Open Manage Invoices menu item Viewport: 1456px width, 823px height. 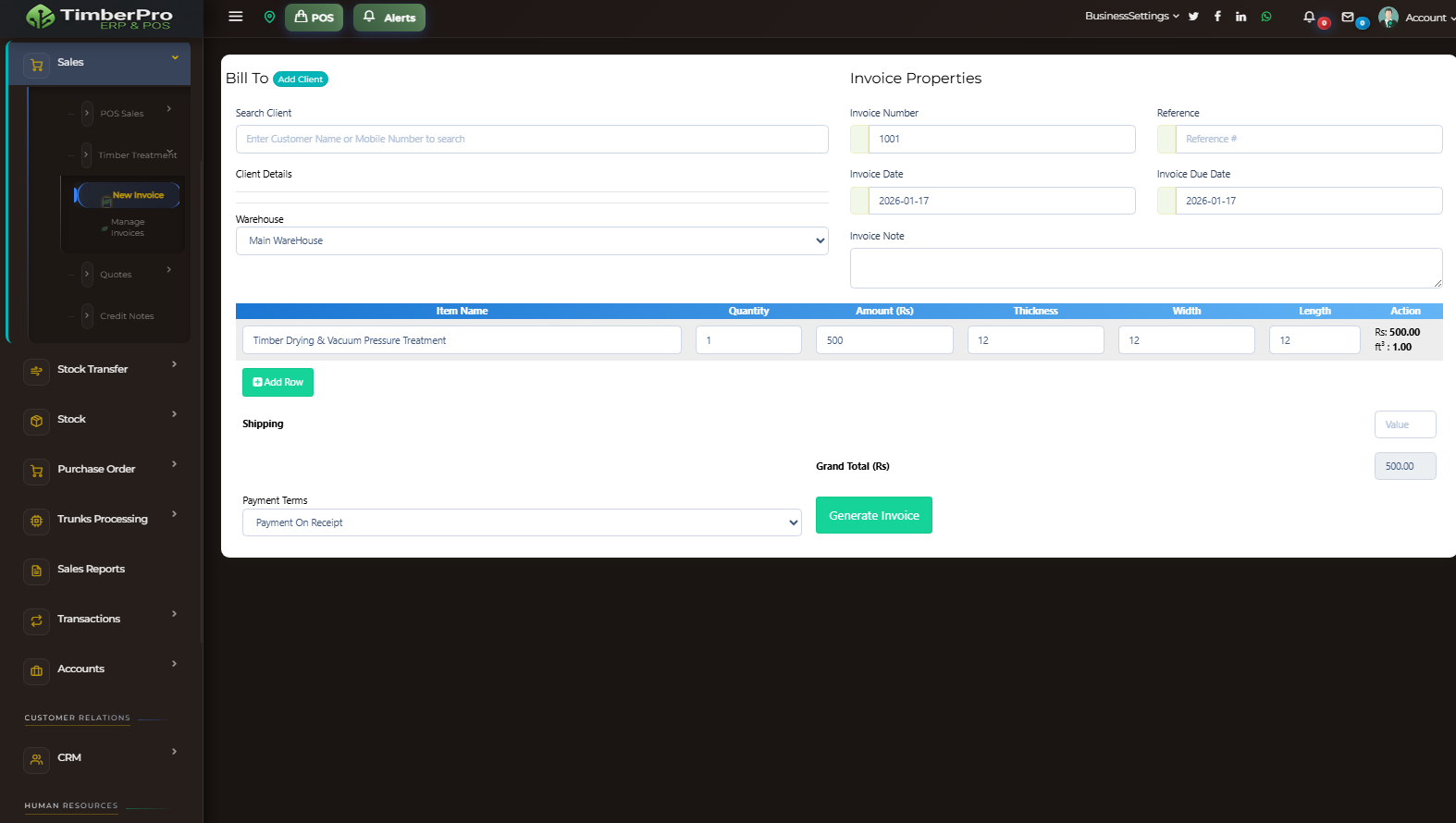(x=128, y=227)
